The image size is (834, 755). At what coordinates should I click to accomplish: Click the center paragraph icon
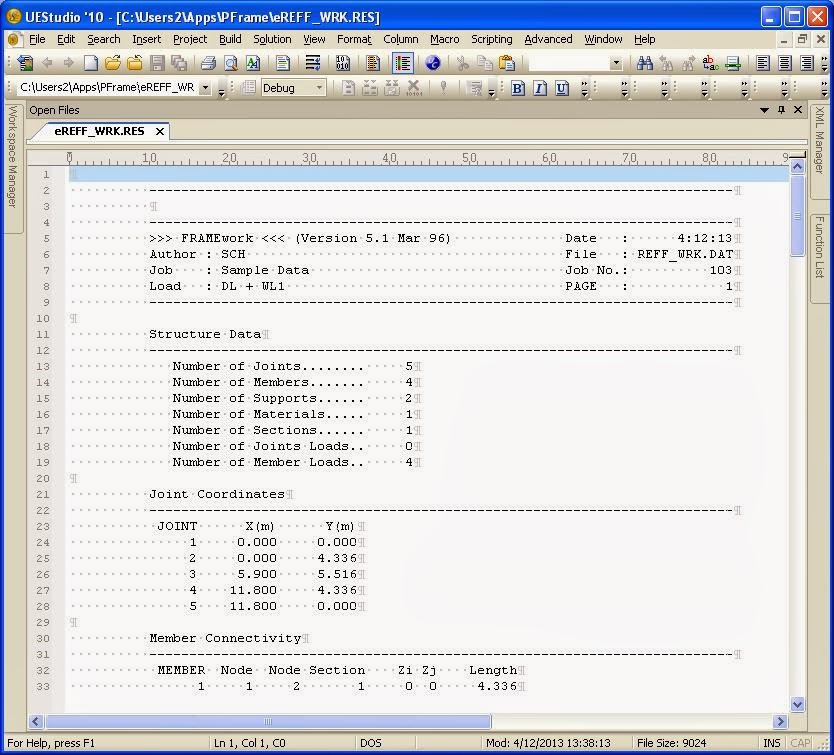tap(785, 63)
